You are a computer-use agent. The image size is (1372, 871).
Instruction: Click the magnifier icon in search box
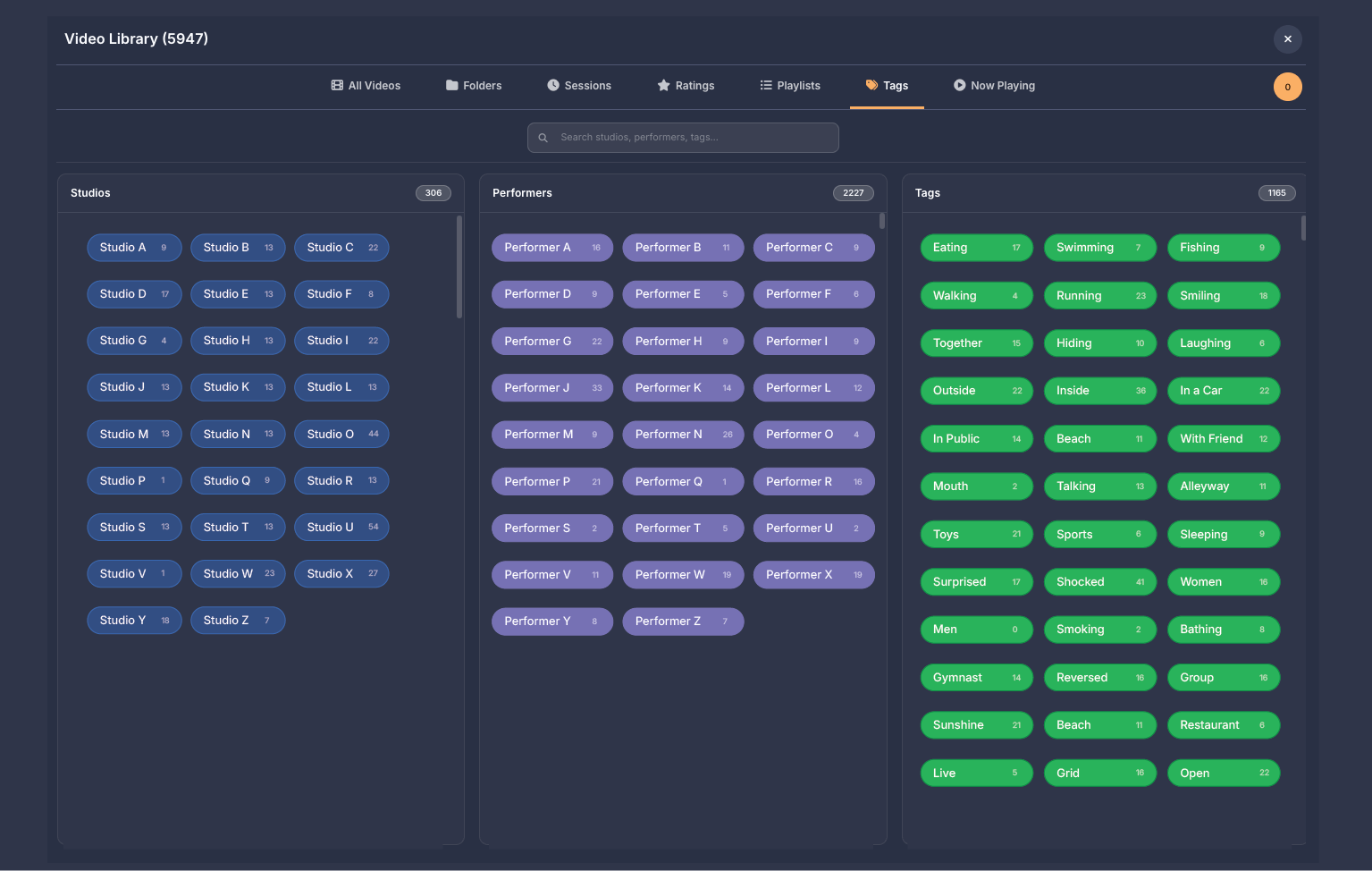point(543,138)
